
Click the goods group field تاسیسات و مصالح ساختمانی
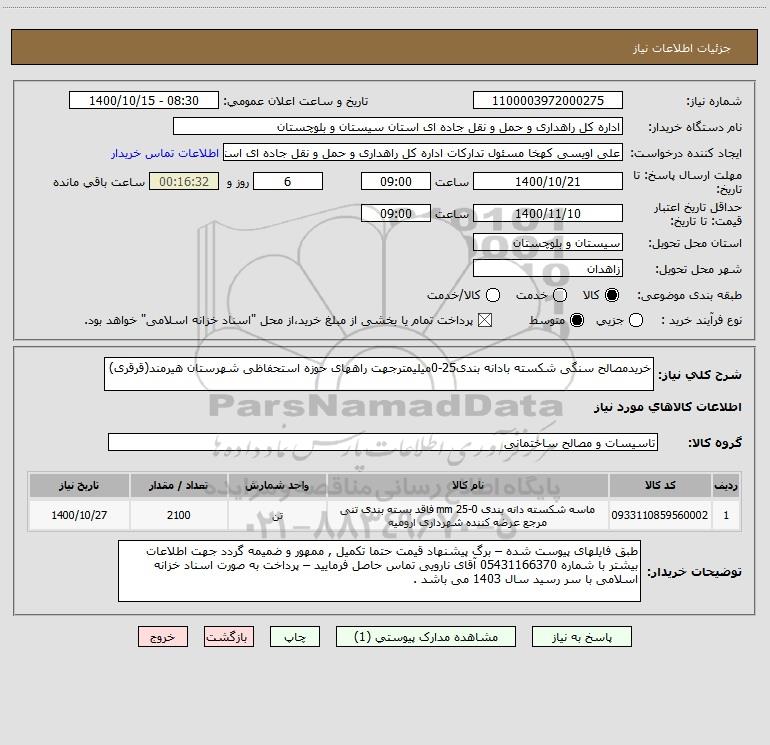(383, 442)
